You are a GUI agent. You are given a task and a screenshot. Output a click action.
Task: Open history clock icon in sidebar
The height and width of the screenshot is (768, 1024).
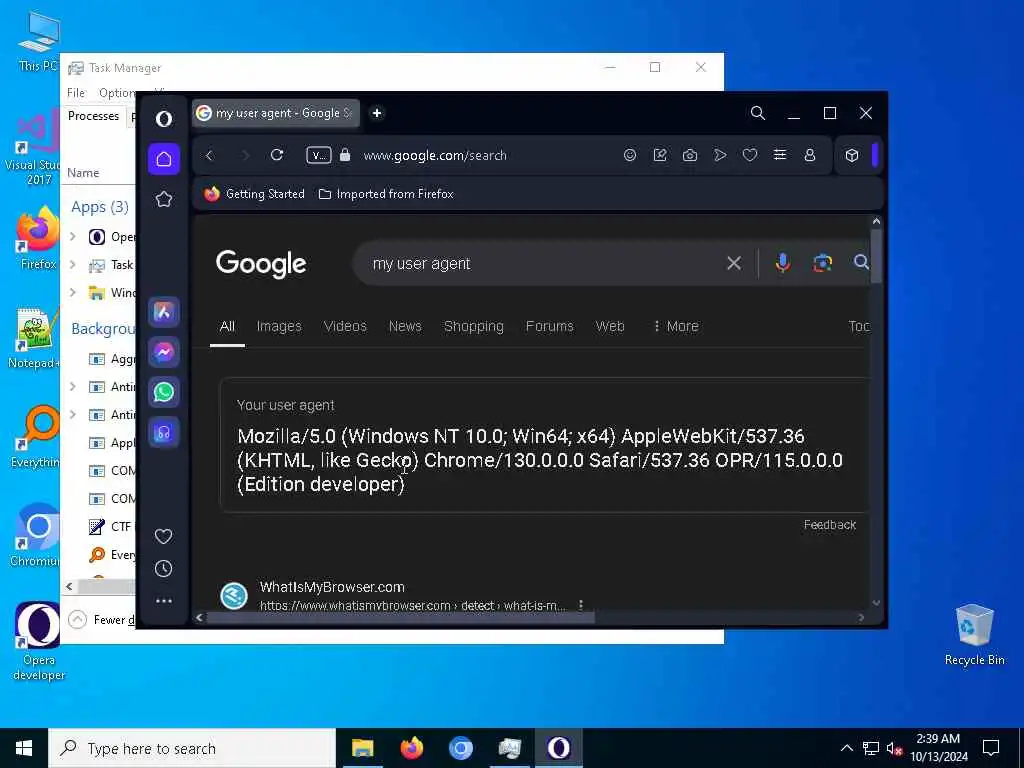tap(163, 568)
